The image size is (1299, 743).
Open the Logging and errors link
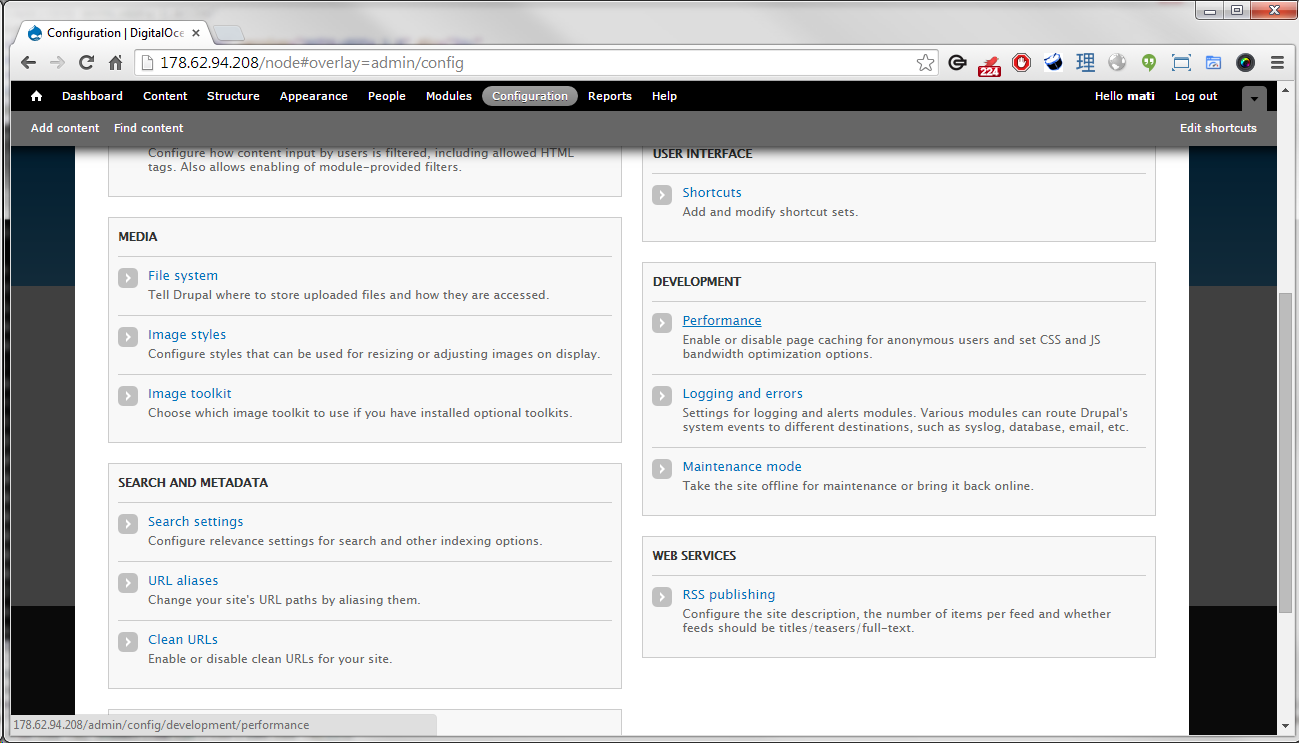(743, 394)
